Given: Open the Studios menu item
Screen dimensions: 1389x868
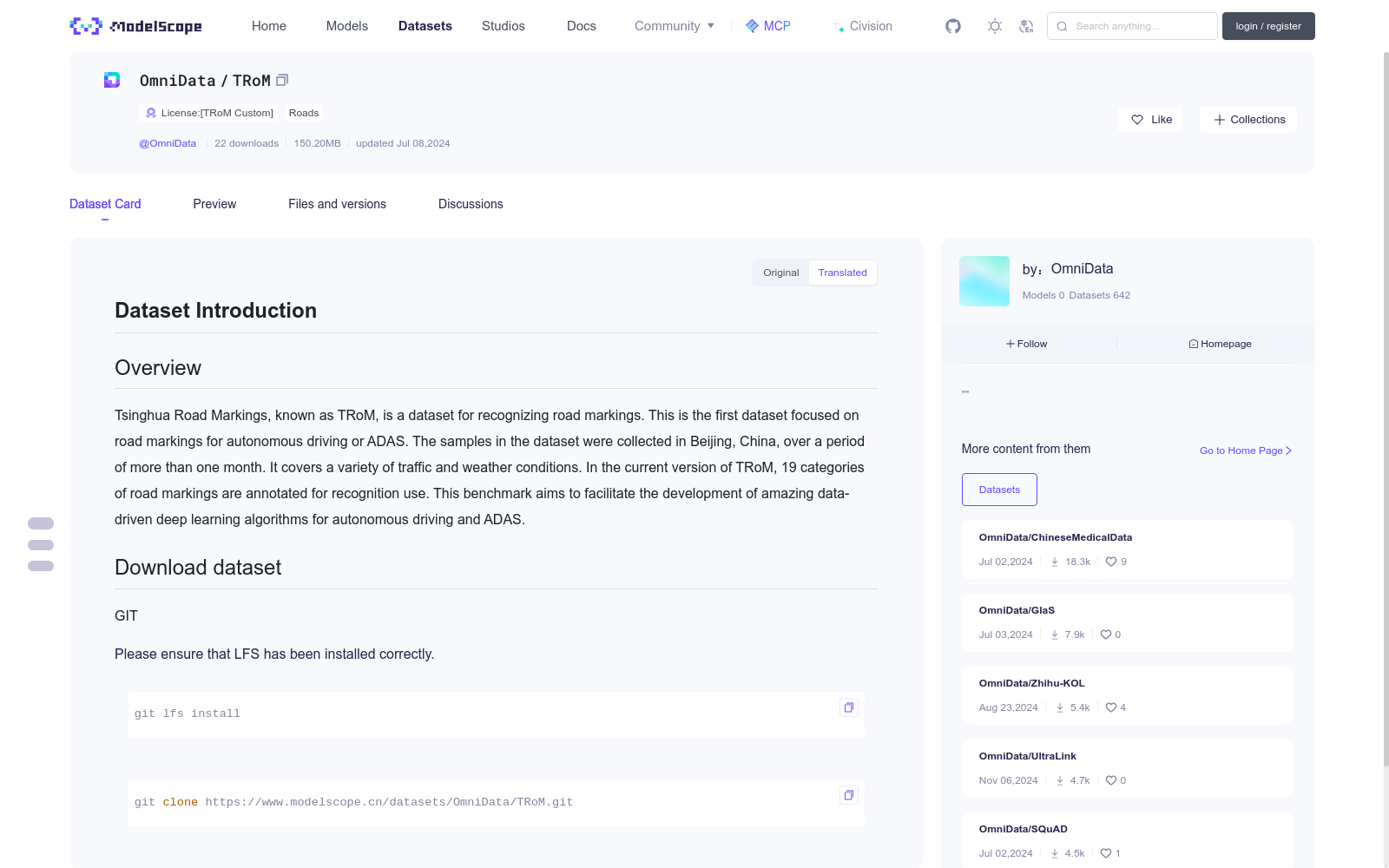Looking at the screenshot, I should click(504, 26).
